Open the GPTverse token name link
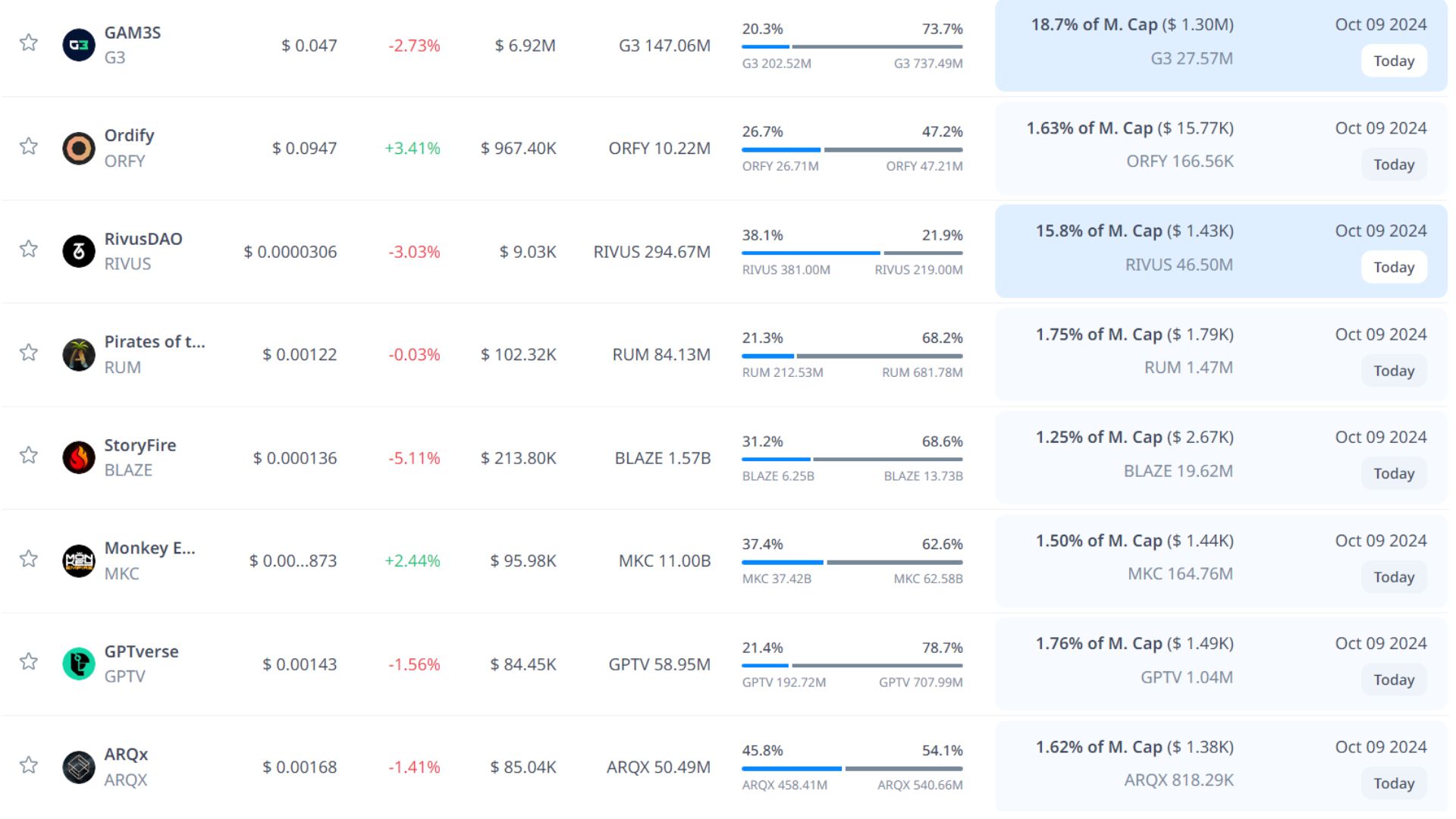The width and height of the screenshot is (1456, 819). tap(141, 651)
